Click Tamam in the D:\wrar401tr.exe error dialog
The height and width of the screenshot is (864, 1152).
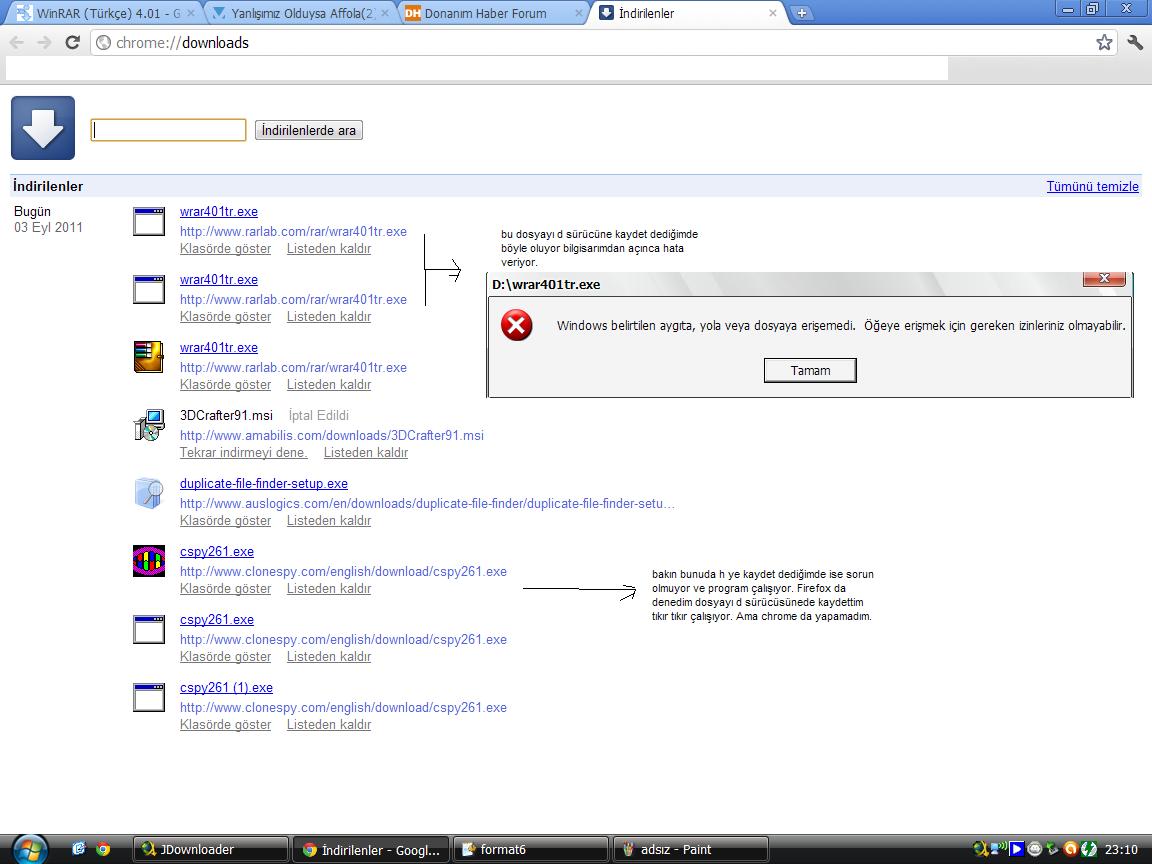tap(810, 370)
